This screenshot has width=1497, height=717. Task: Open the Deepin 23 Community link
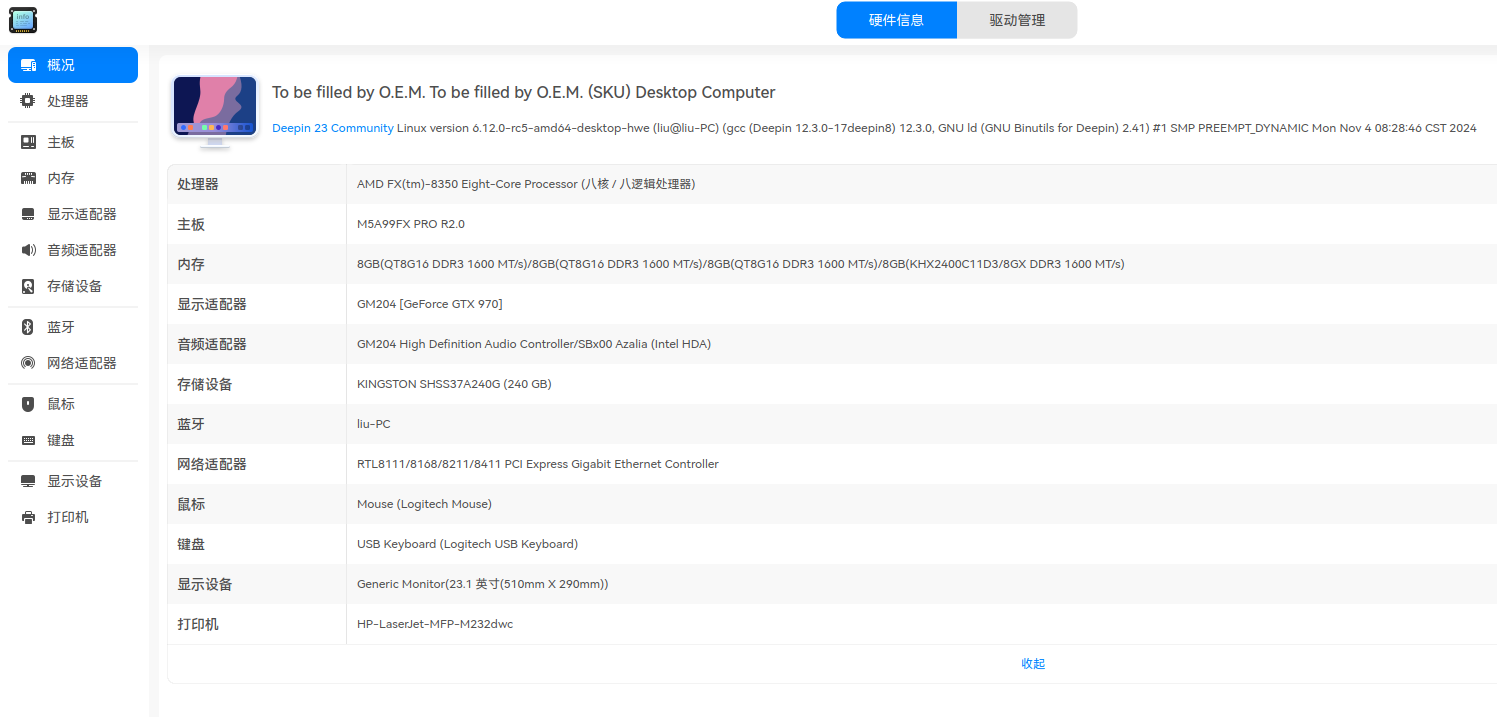(333, 128)
